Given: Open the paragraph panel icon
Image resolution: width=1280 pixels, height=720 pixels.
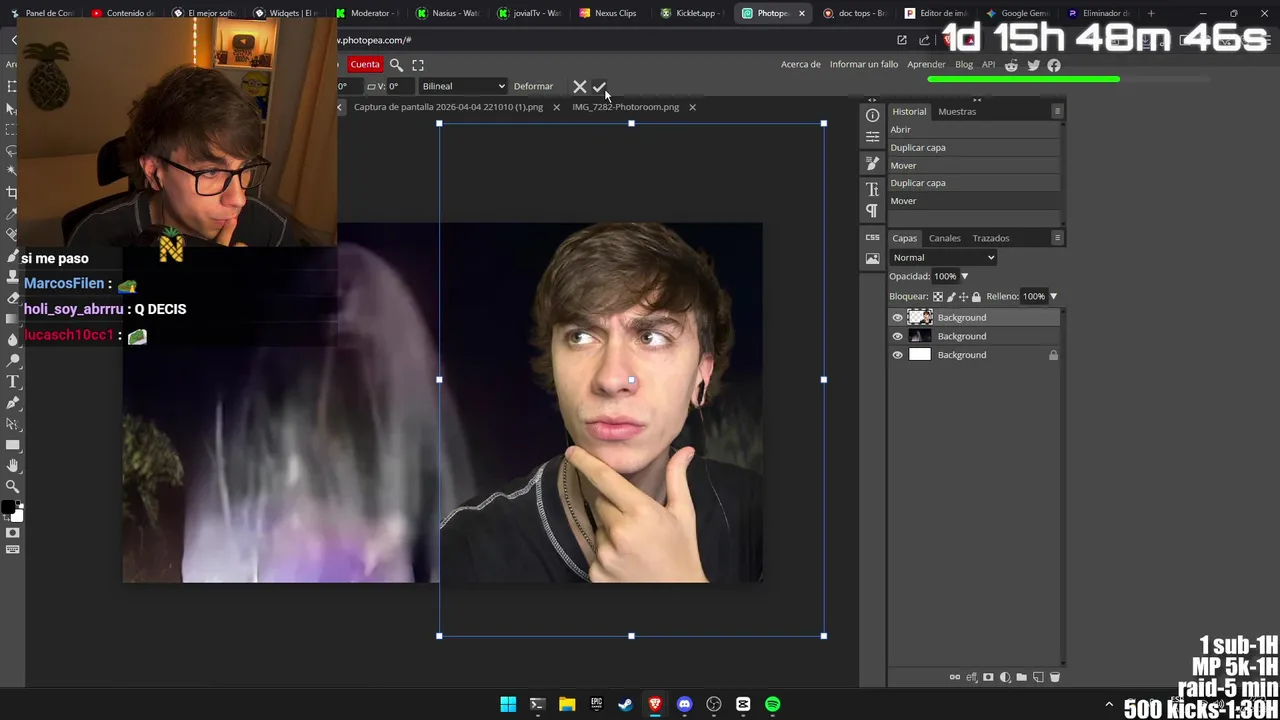Looking at the screenshot, I should [x=872, y=211].
